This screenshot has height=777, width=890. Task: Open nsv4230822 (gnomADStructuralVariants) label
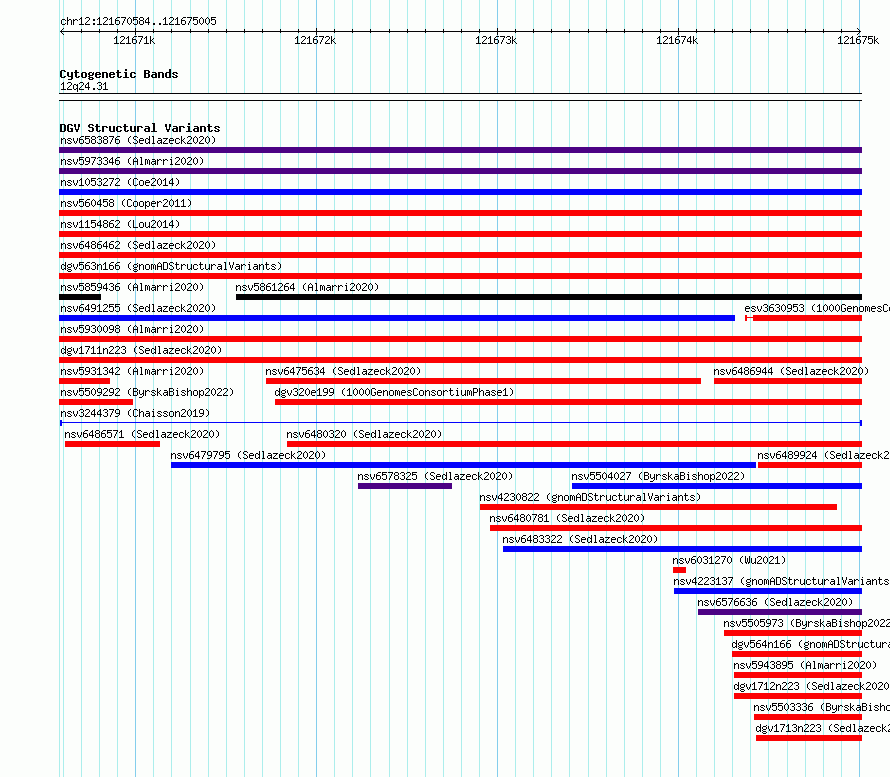click(x=590, y=497)
